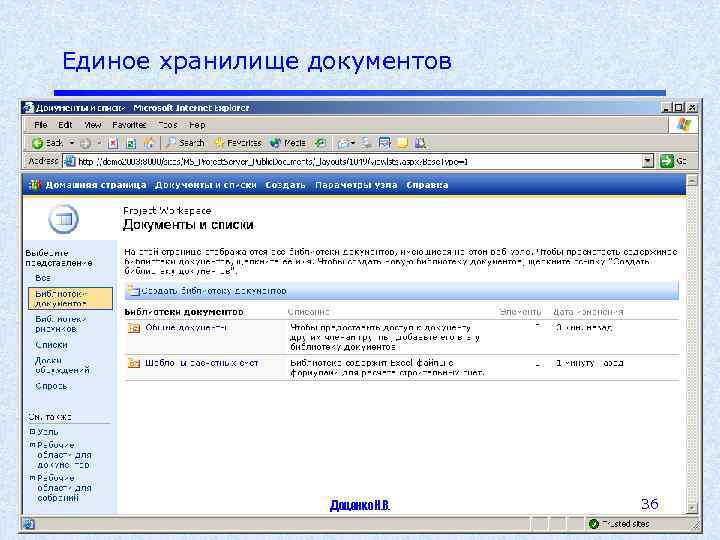The width and height of the screenshot is (720, 540).
Task: Open the Mail icon dropdown arrow
Action: pos(353,144)
